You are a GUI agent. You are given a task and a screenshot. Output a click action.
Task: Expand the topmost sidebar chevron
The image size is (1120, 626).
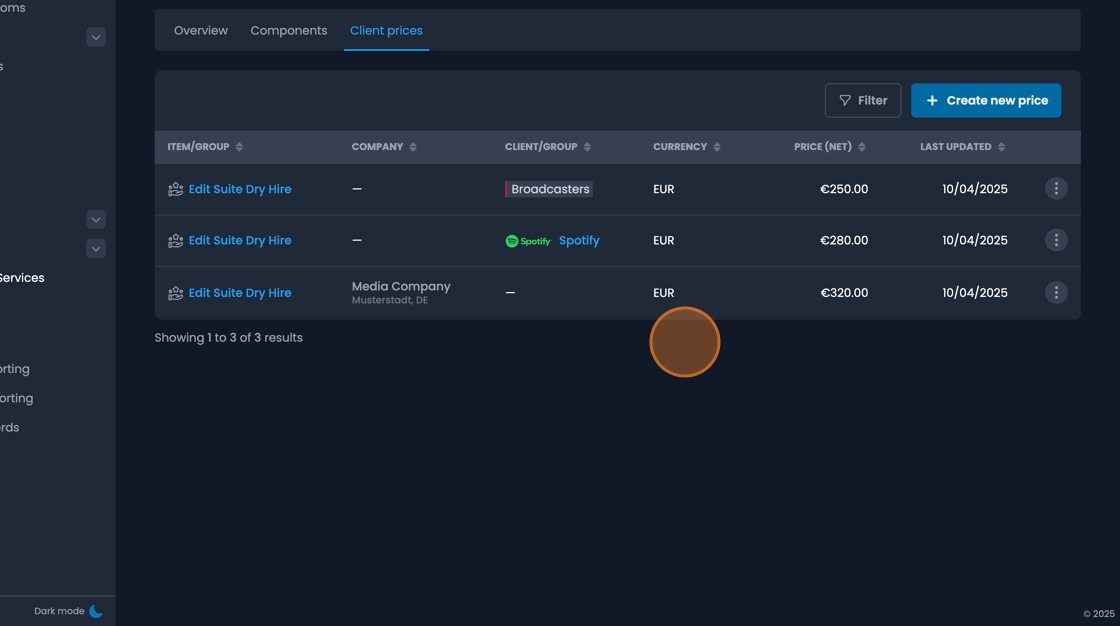click(95, 36)
